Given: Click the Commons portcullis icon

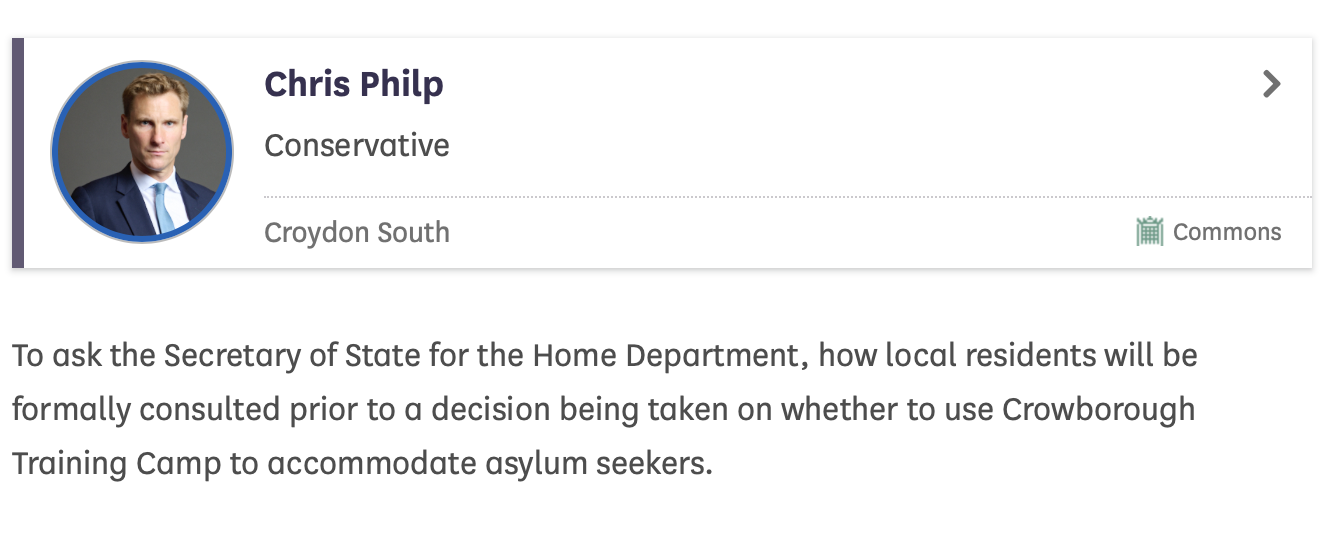Looking at the screenshot, I should click(x=1150, y=232).
